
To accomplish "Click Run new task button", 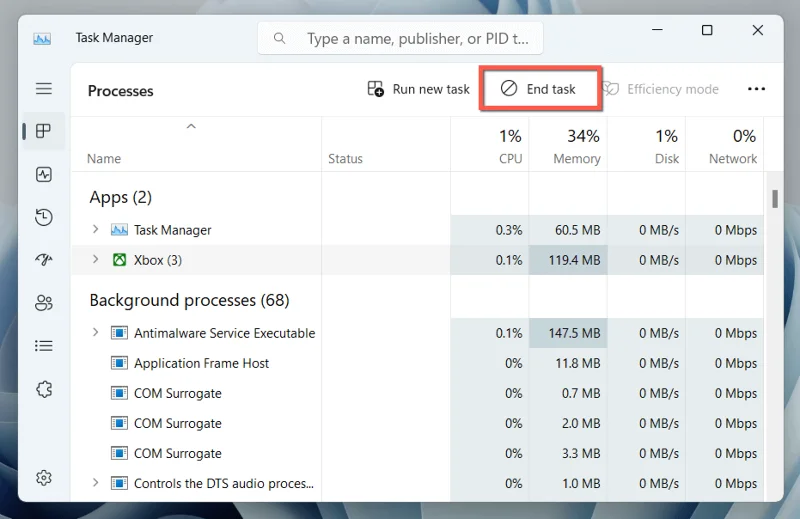I will click(x=418, y=89).
